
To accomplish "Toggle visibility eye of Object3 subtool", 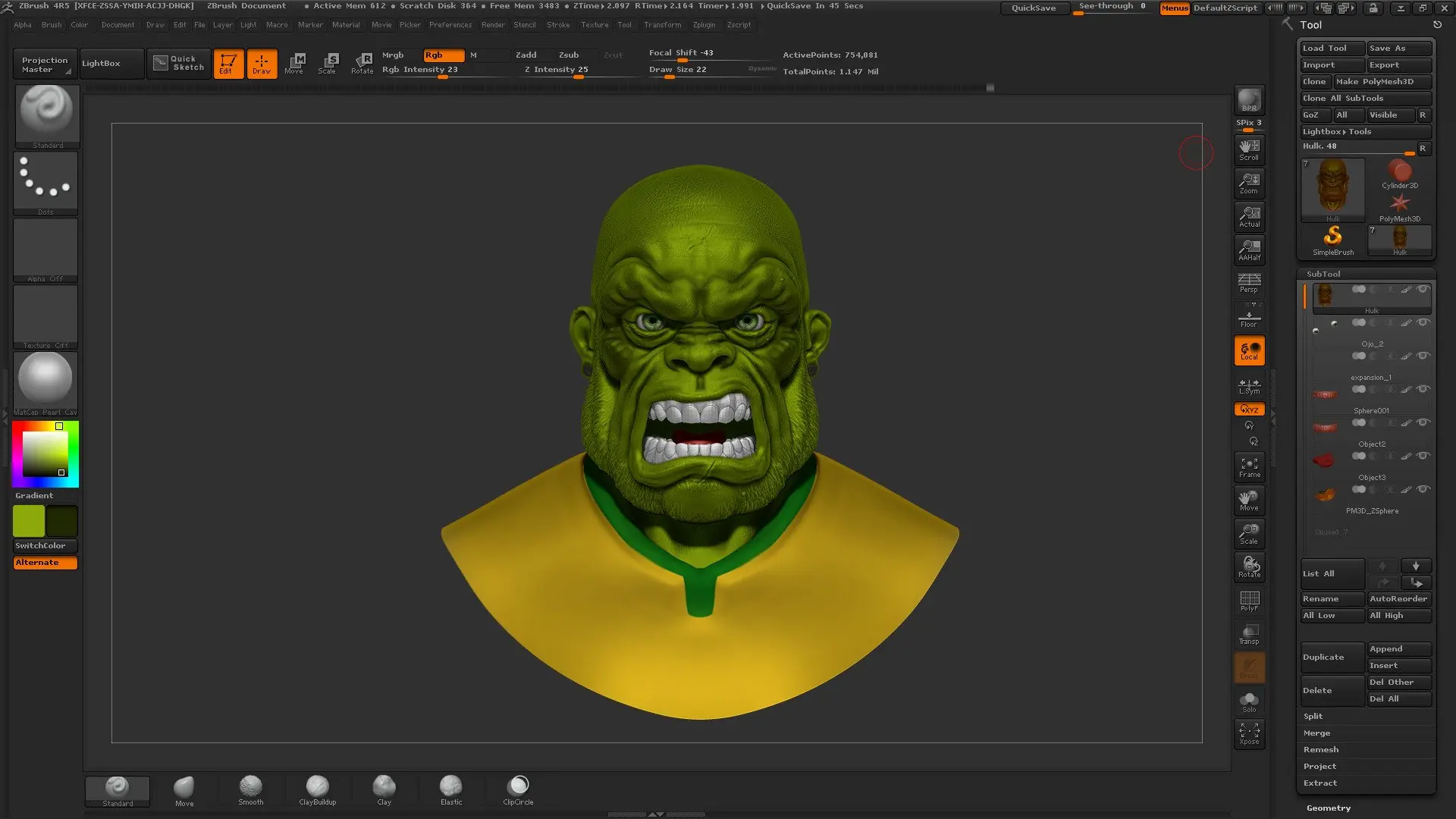I will 1423,457.
